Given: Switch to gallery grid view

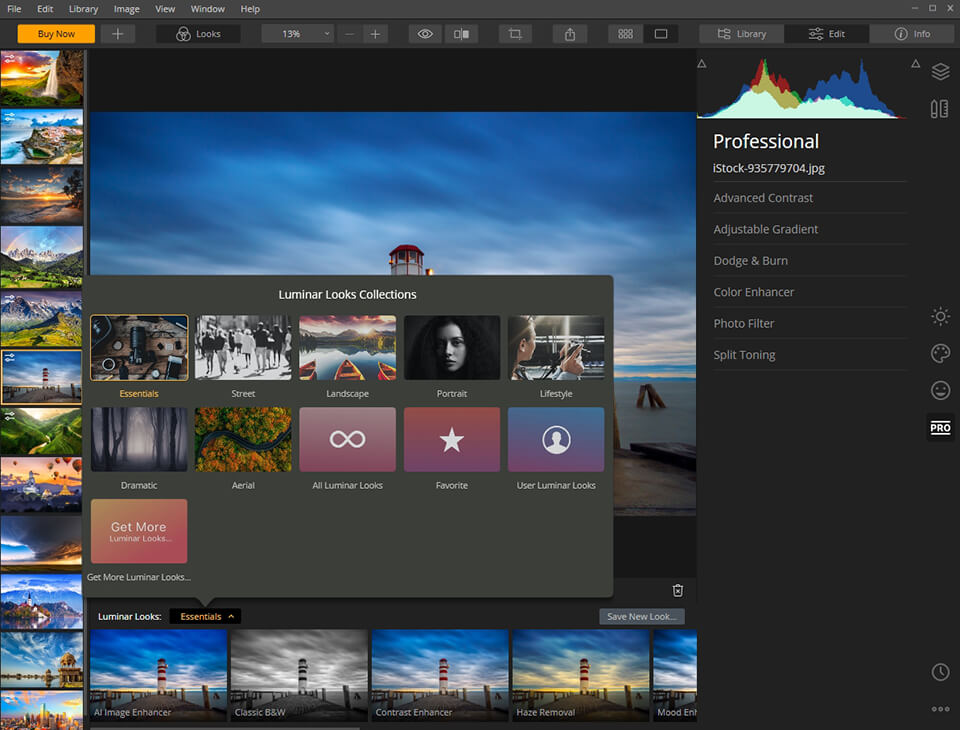Looking at the screenshot, I should click(625, 34).
